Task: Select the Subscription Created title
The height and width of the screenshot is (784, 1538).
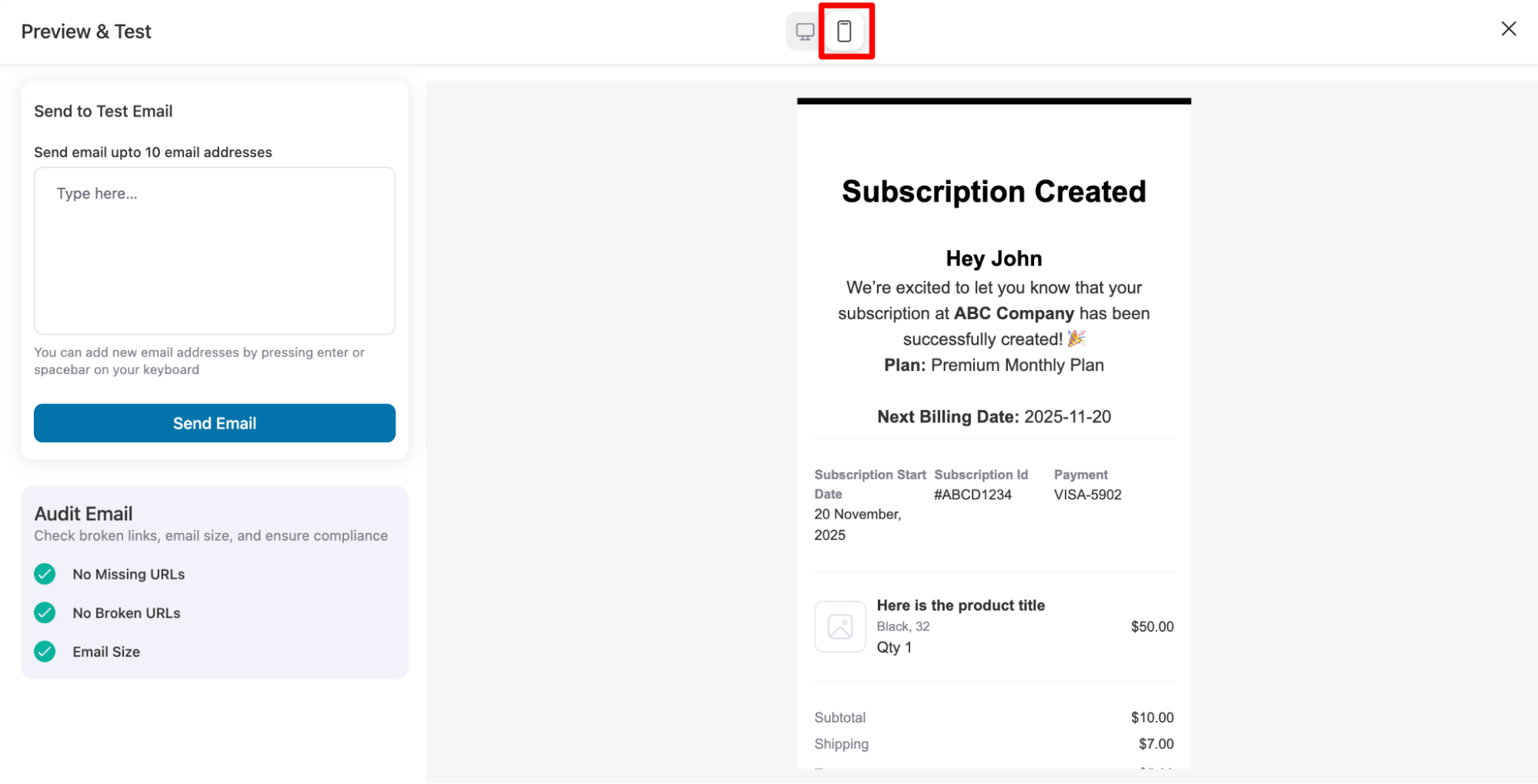Action: [x=993, y=192]
